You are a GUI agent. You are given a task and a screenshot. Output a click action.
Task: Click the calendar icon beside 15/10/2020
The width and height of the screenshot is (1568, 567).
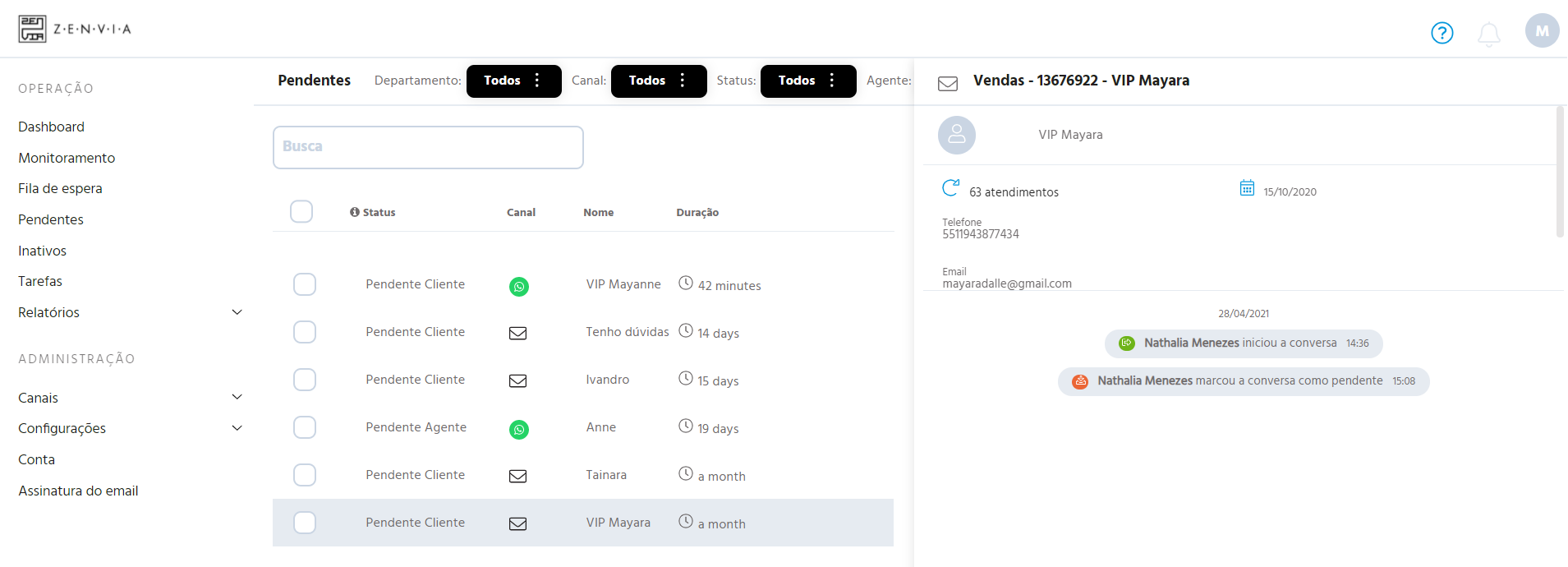click(x=1247, y=188)
